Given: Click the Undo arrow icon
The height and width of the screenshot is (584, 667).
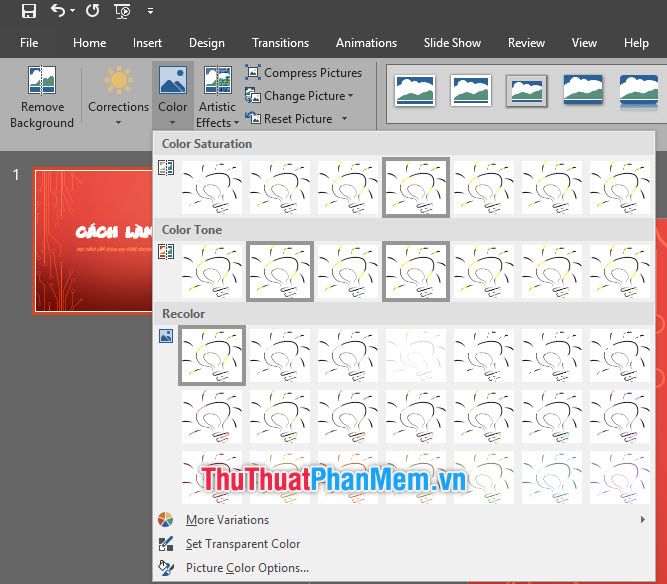Looking at the screenshot, I should click(58, 10).
